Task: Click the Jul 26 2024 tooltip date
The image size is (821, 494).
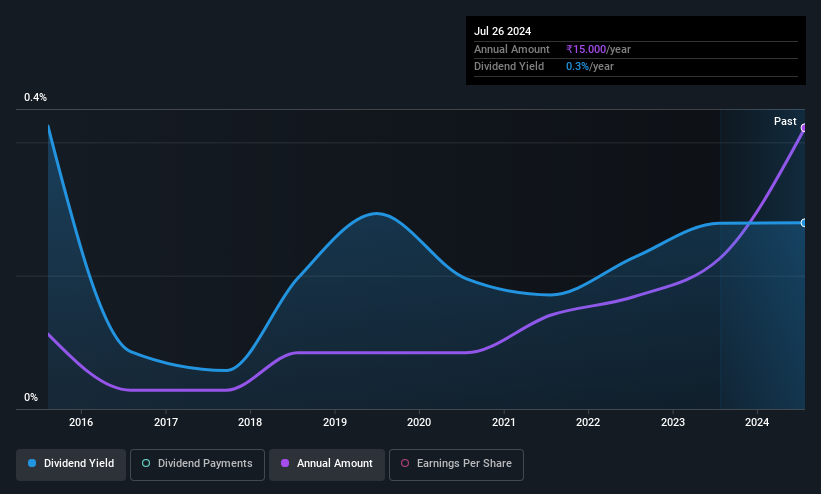Action: (x=502, y=31)
